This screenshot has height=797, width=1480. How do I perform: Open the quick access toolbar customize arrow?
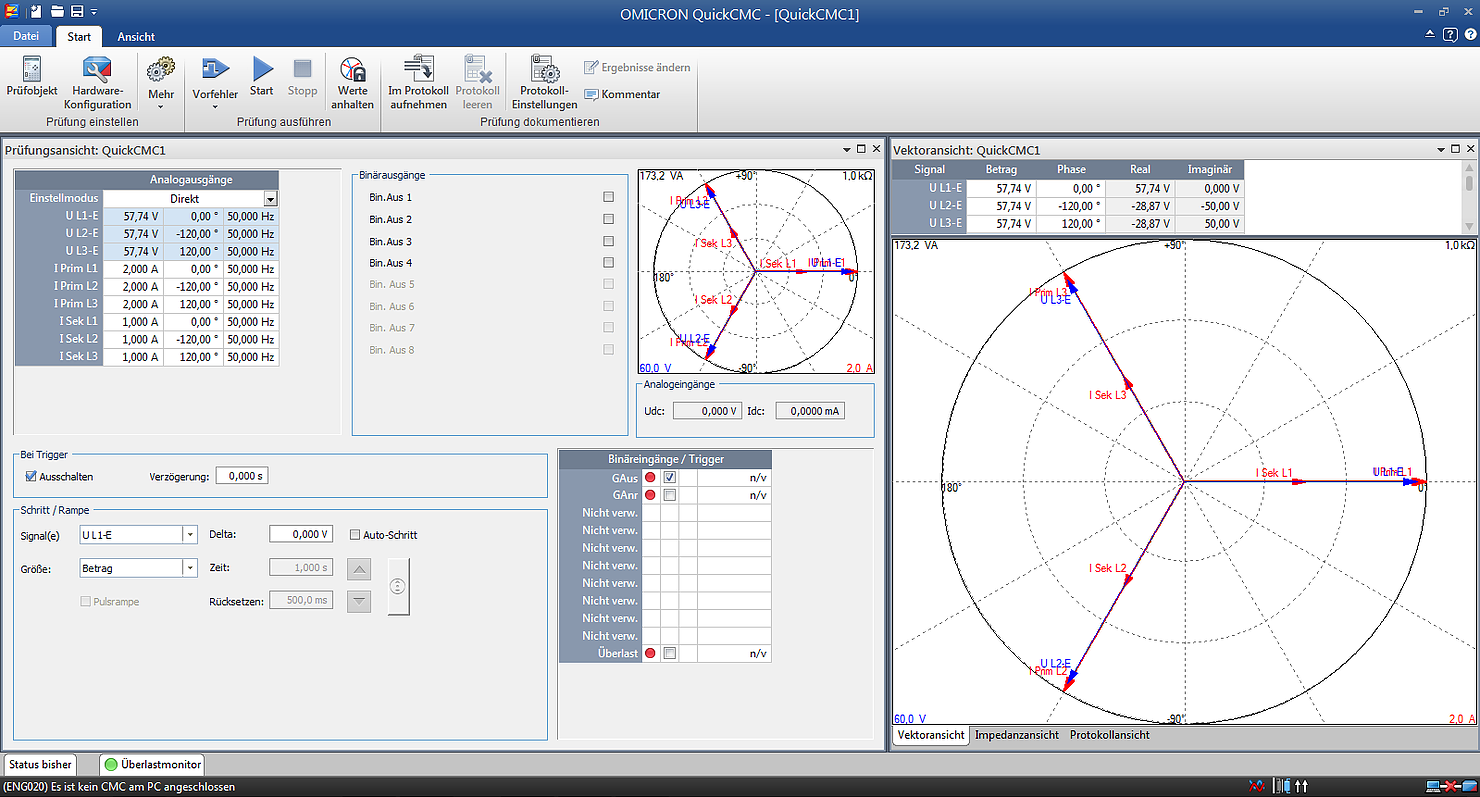click(94, 13)
